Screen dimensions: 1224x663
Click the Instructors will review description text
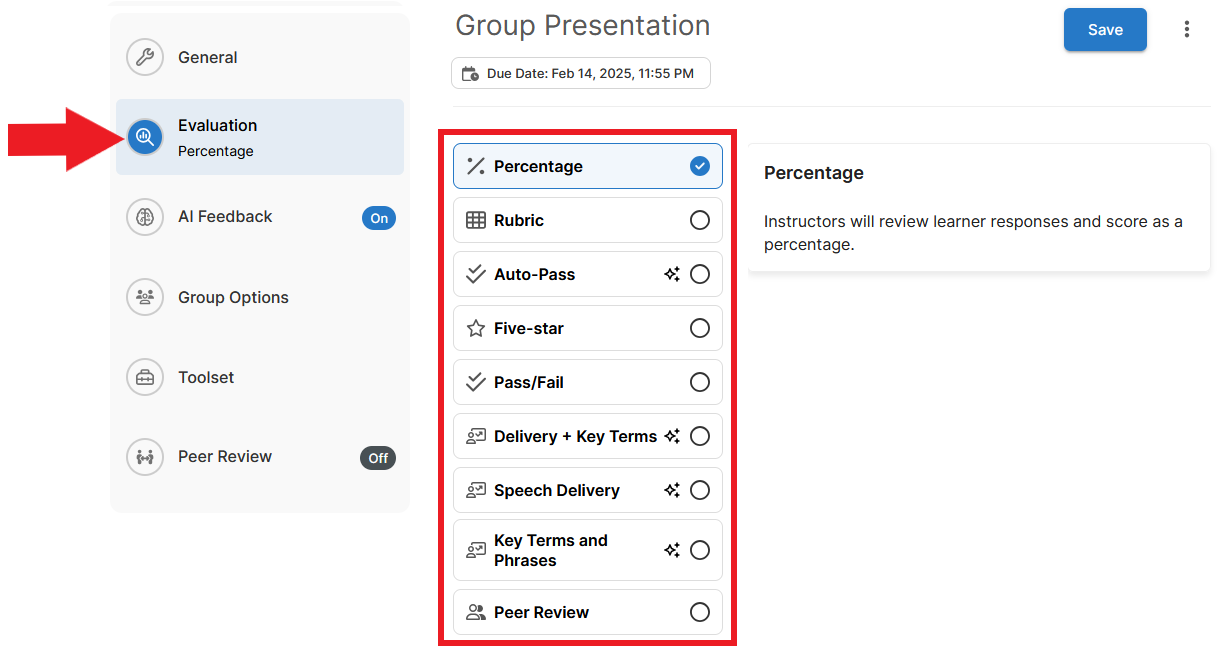click(973, 233)
